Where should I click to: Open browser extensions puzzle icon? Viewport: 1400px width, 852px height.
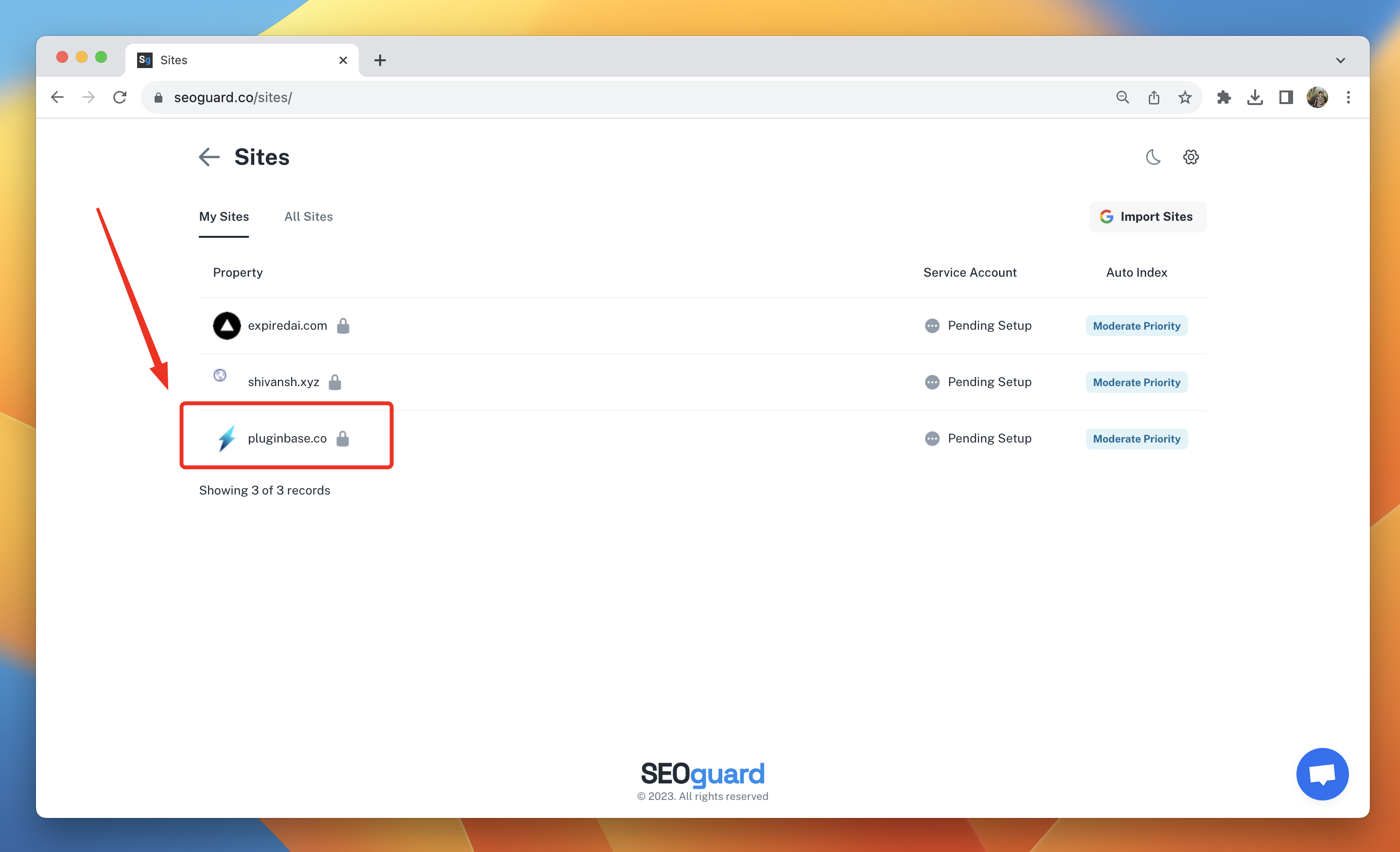click(x=1223, y=97)
